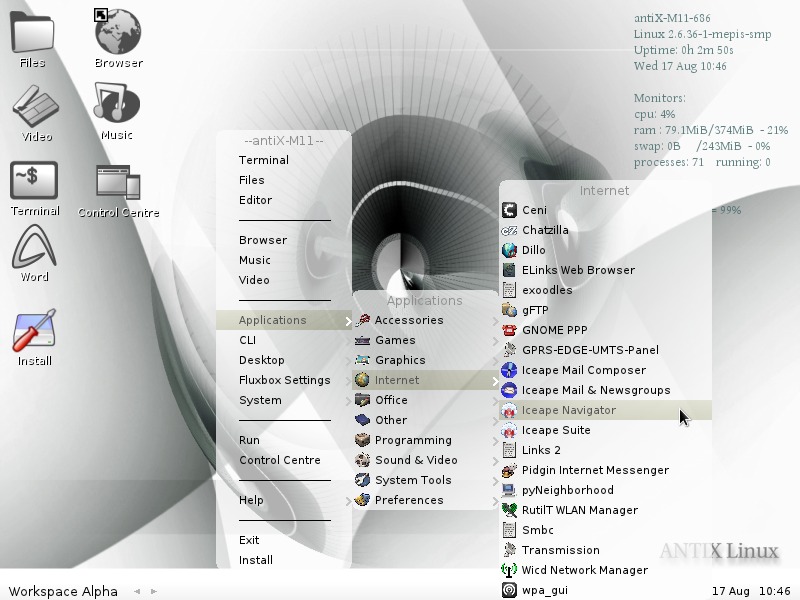Expand the Accessories submenu
This screenshot has width=800, height=600.
pyautogui.click(x=426, y=320)
